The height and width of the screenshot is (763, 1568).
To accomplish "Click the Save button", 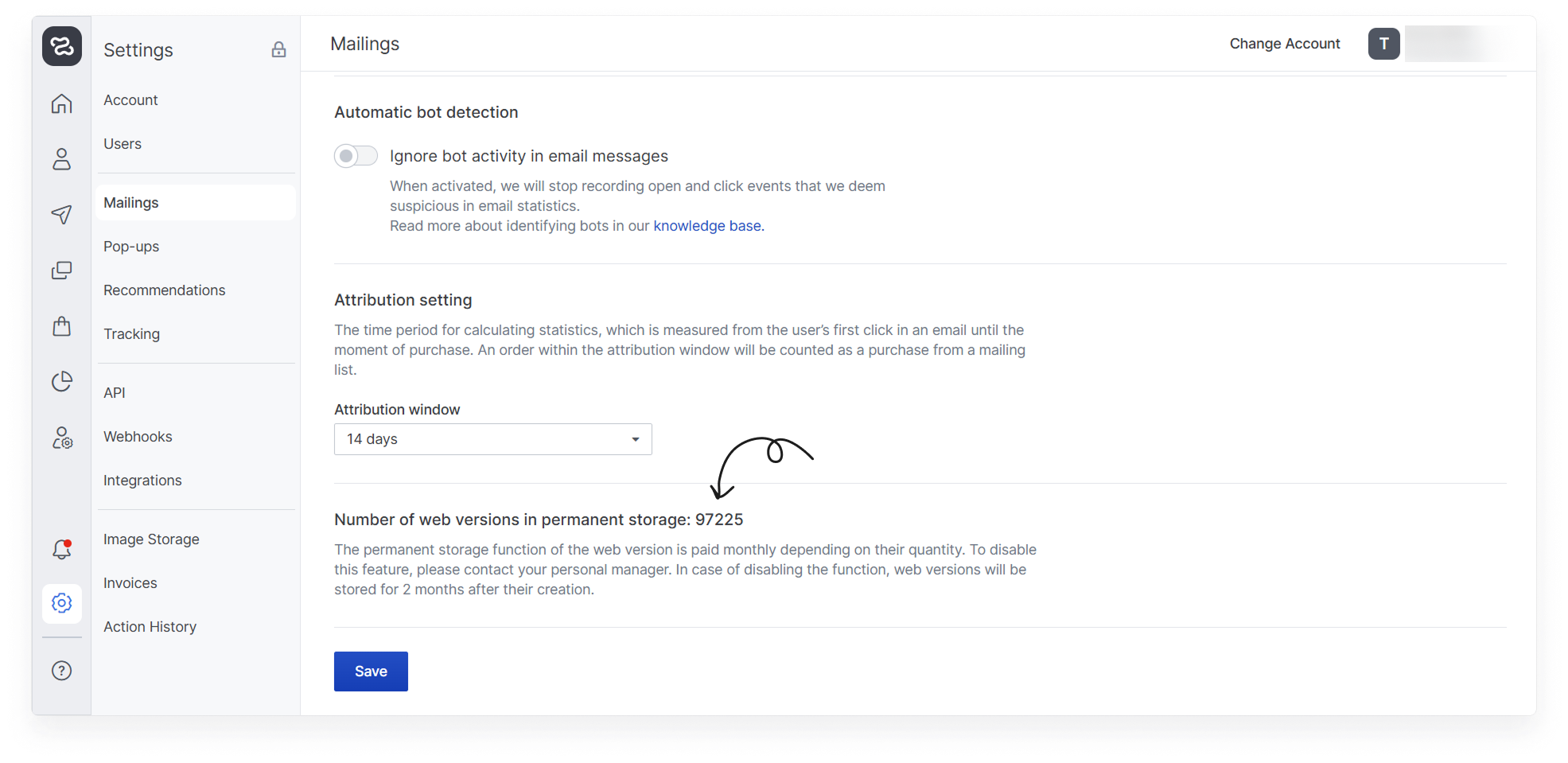I will click(371, 672).
